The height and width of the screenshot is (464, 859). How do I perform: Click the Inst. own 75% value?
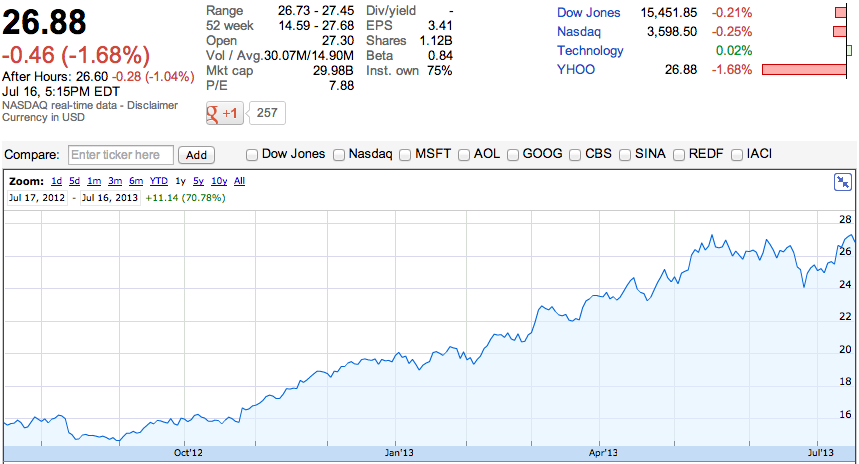pos(440,71)
